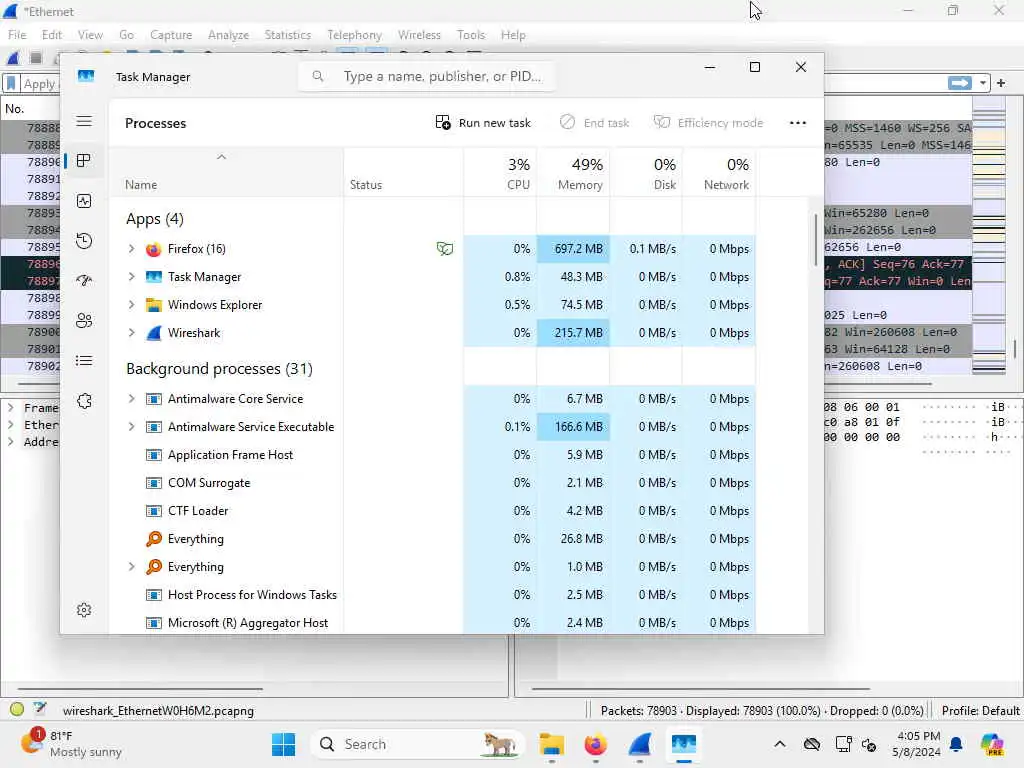Open Details page icon in sidebar
Image resolution: width=1024 pixels, height=768 pixels.
pos(84,360)
